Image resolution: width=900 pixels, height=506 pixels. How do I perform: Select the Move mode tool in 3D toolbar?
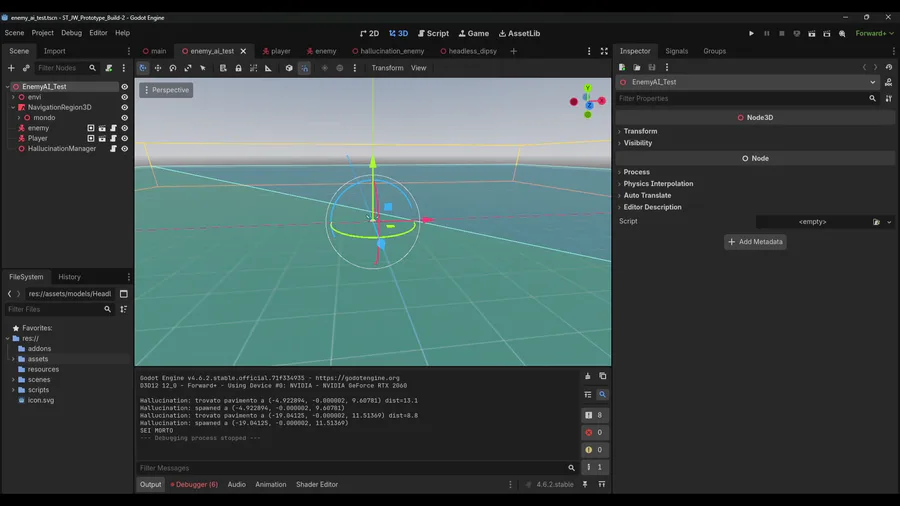pos(158,68)
